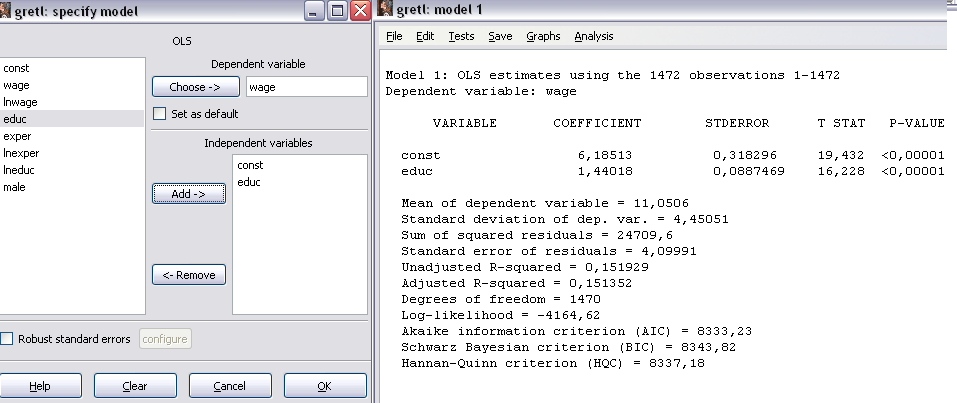
Task: Minimize the specify model dialog
Action: click(314, 11)
